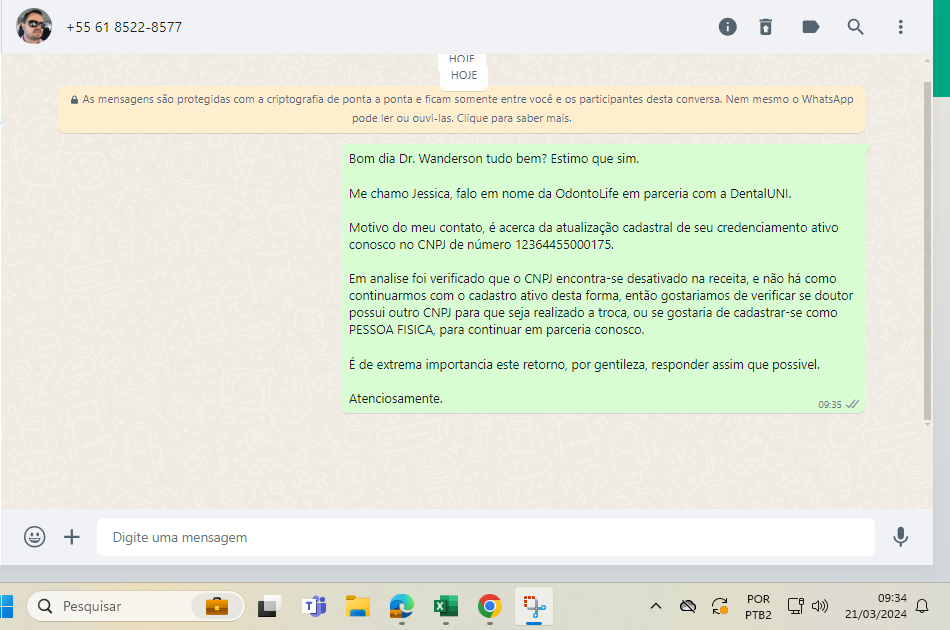This screenshot has height=630, width=950.
Task: Open volume speaker tray icon
Action: click(820, 606)
